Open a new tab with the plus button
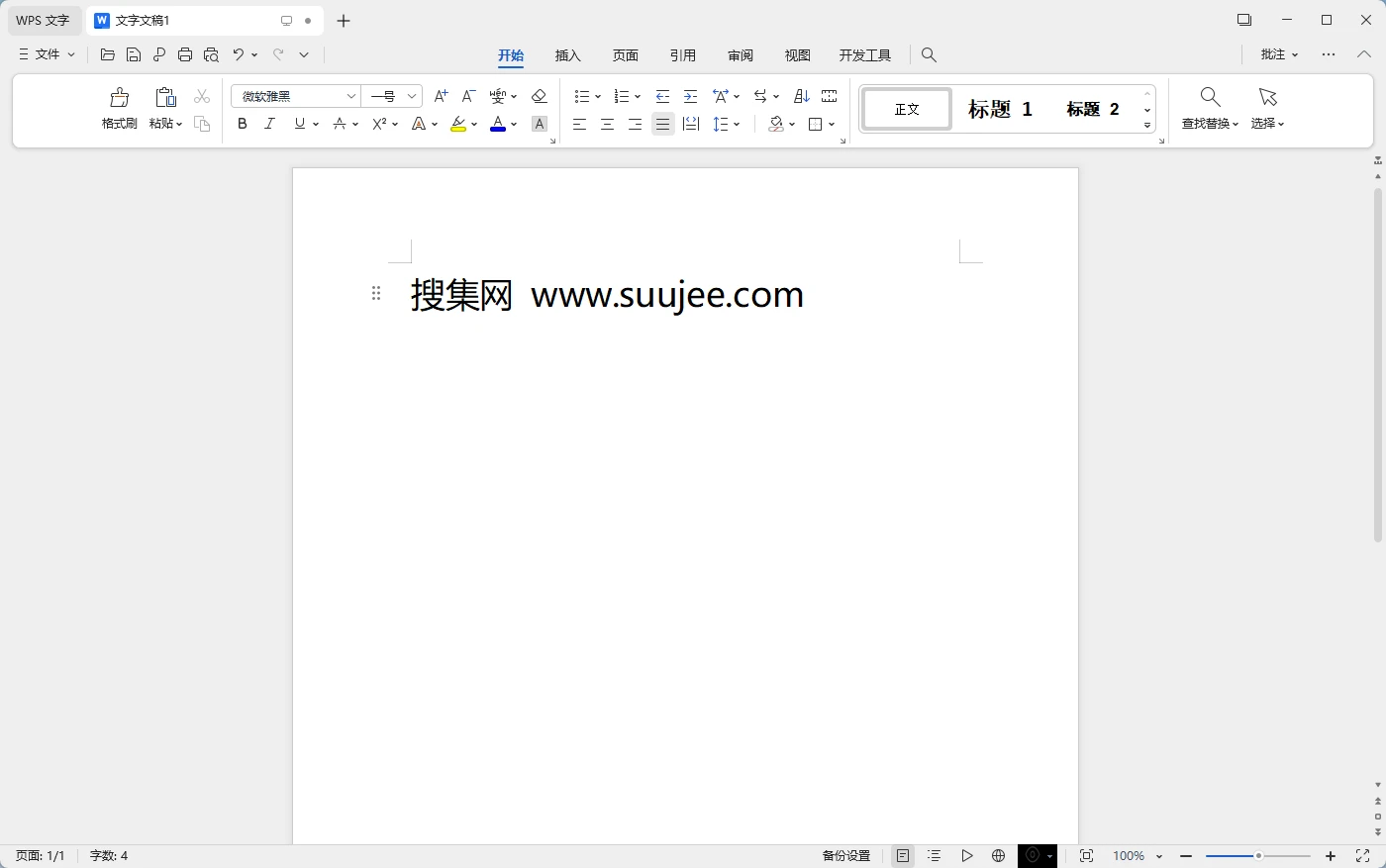This screenshot has width=1386, height=868. [x=344, y=21]
